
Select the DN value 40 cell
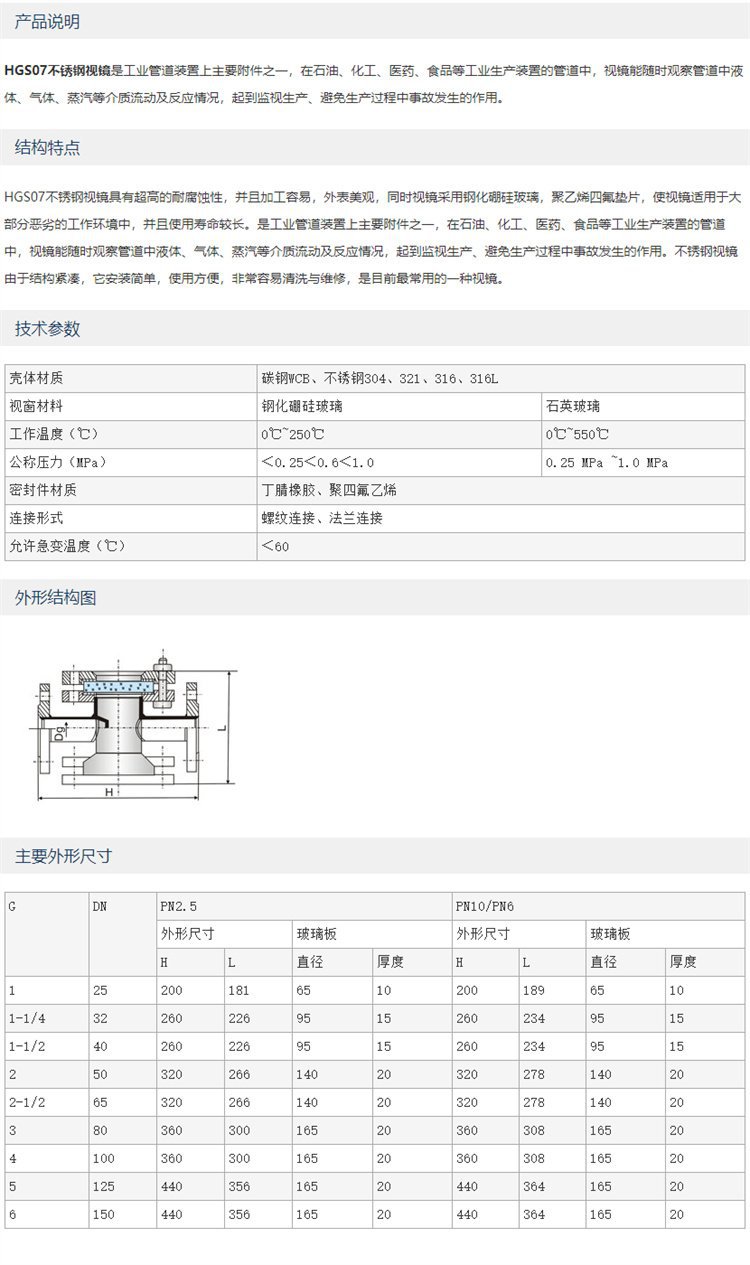[122, 1046]
